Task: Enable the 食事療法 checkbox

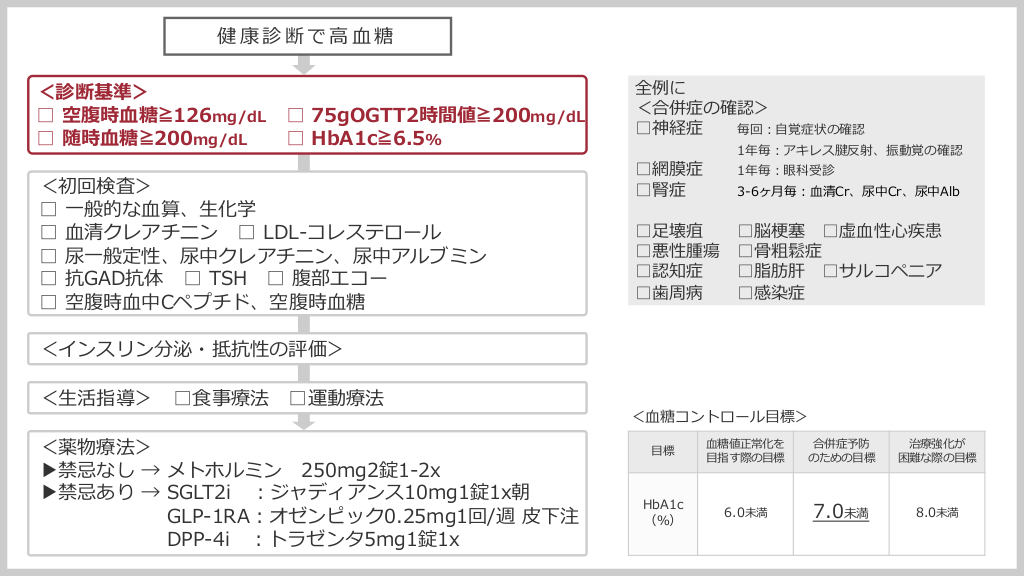Action: (181, 398)
